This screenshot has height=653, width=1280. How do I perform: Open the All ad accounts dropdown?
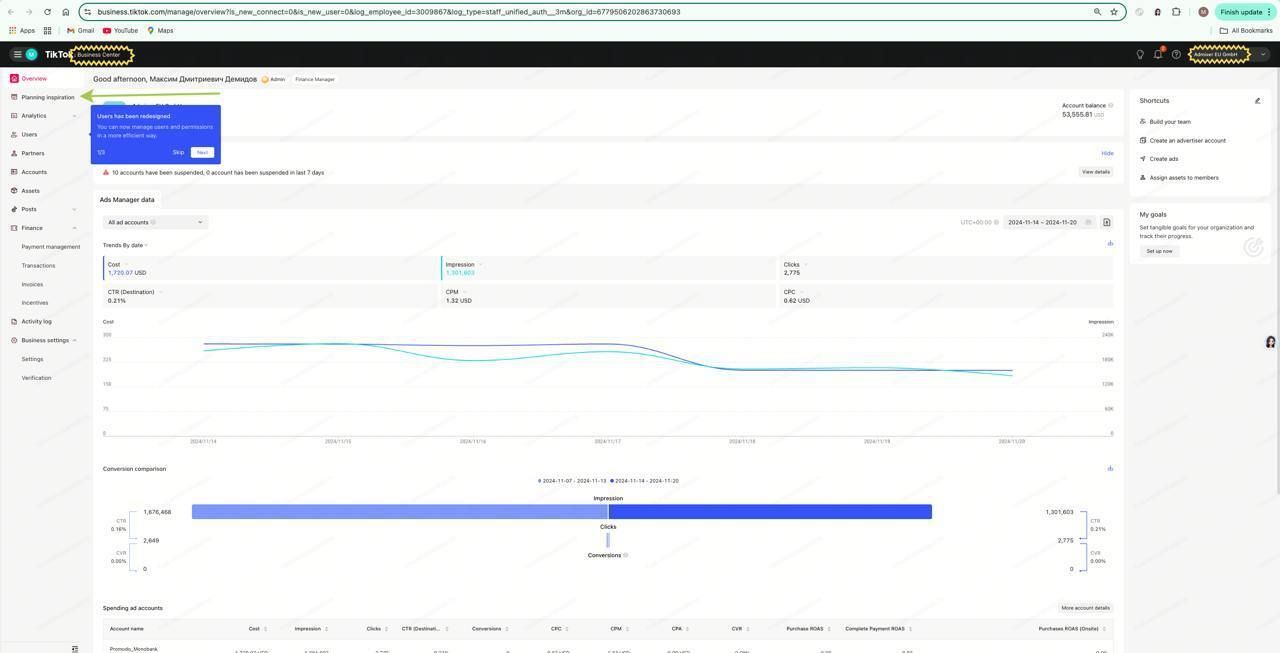point(155,222)
